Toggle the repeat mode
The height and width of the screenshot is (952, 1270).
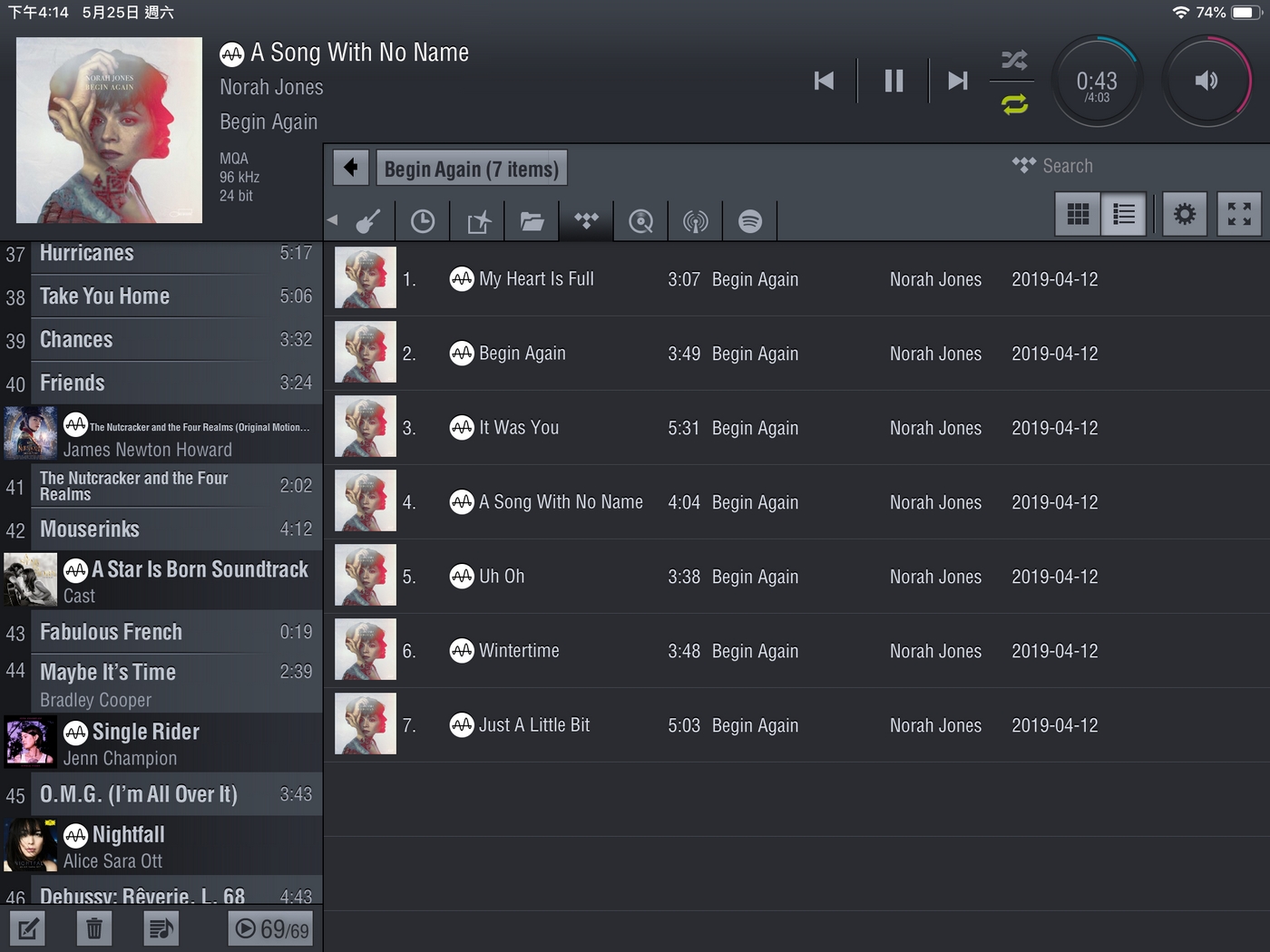[1014, 104]
